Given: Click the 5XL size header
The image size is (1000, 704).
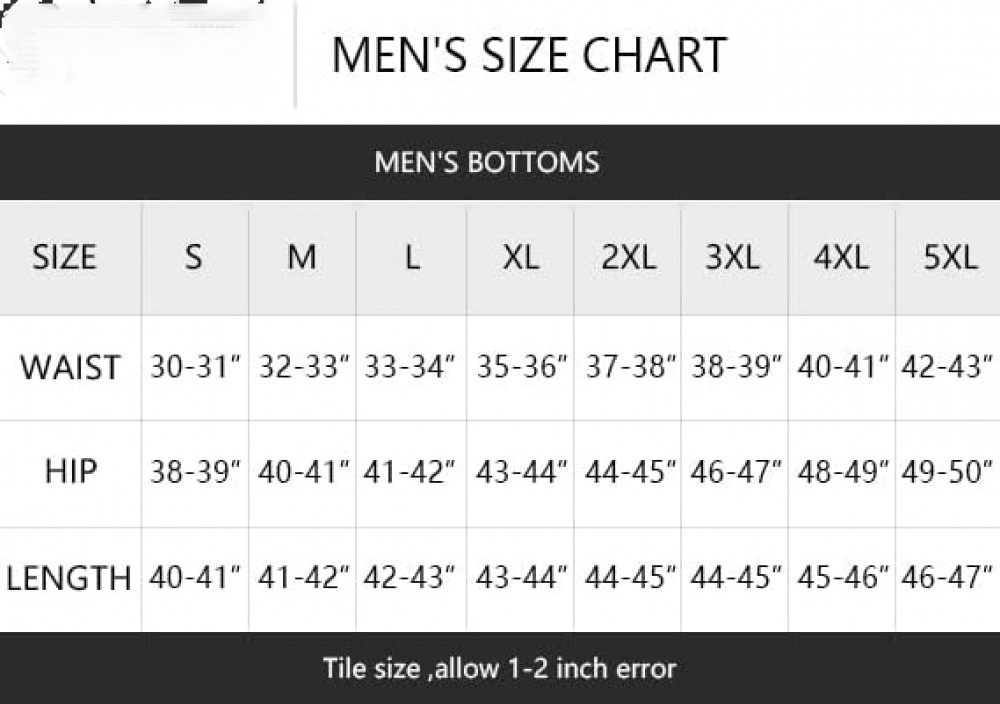Looking at the screenshot, I should point(949,258).
